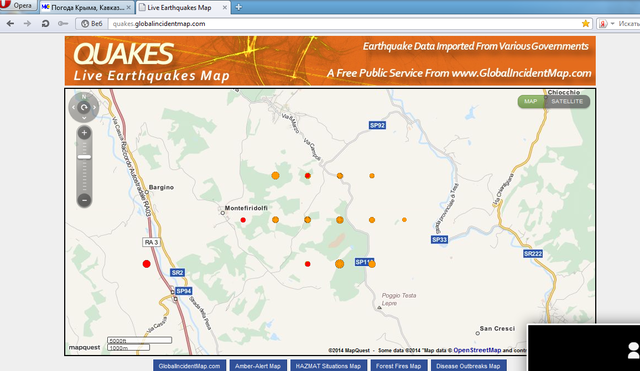Pan the map right using compass arrow
The height and width of the screenshot is (371, 640).
click(x=94, y=107)
